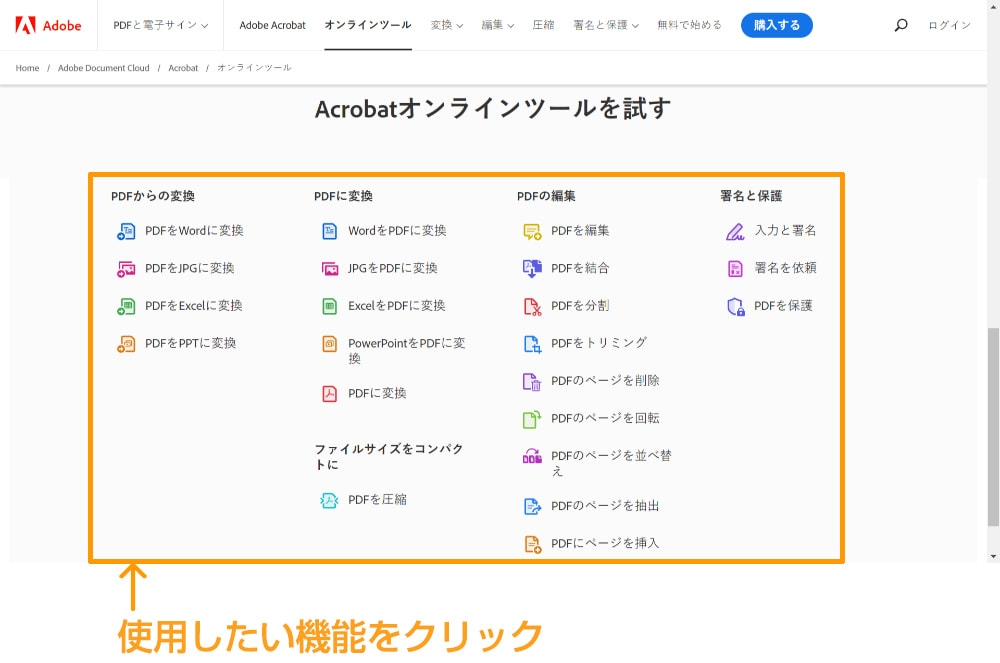Open the Adobe Acrobat nav item
The width and height of the screenshot is (1000, 663).
point(272,25)
